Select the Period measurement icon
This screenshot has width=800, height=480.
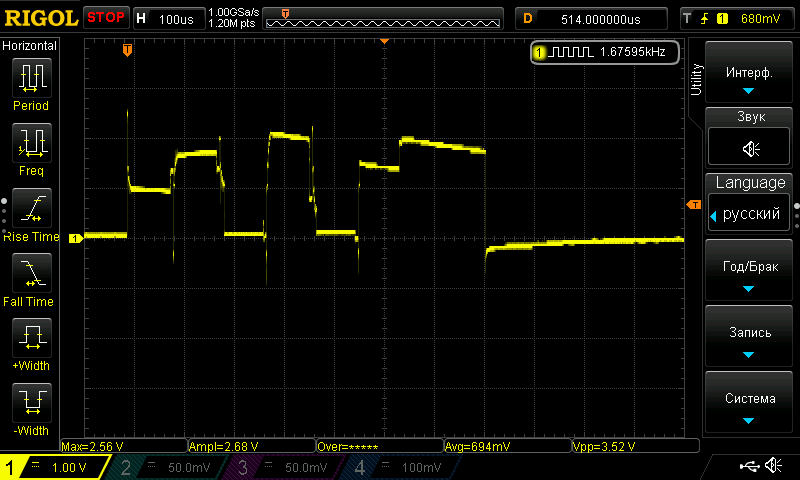[31, 77]
